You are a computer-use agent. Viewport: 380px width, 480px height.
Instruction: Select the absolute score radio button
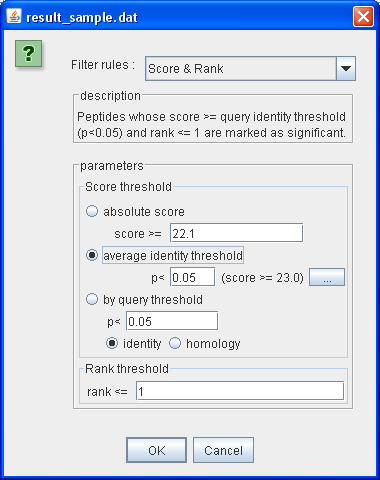coord(92,211)
